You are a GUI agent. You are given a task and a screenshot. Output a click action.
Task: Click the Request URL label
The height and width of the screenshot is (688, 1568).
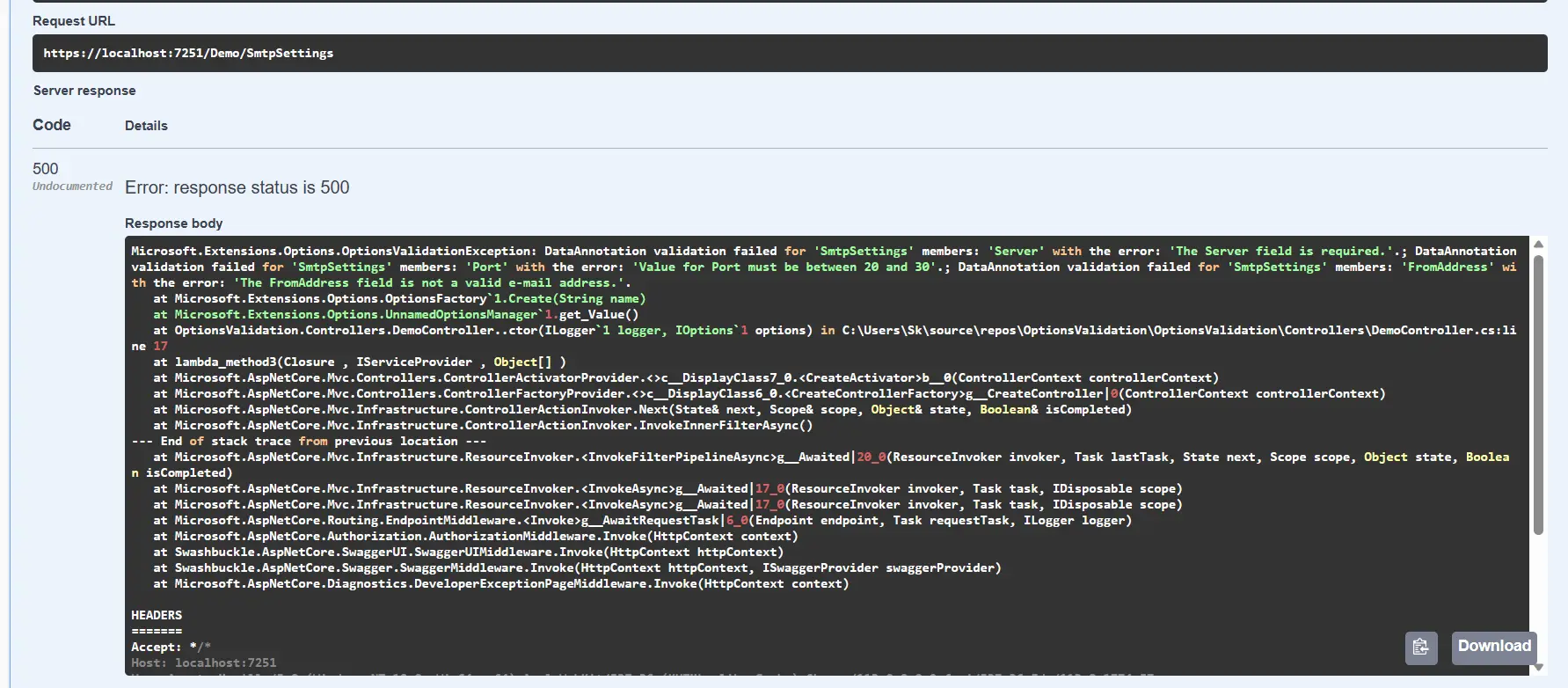[x=74, y=21]
